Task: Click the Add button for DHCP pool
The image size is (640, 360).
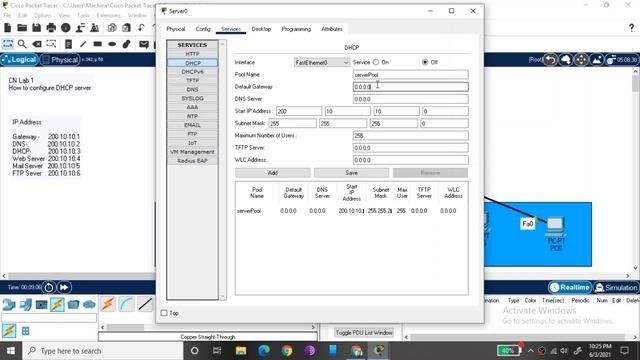Action: pyautogui.click(x=273, y=173)
